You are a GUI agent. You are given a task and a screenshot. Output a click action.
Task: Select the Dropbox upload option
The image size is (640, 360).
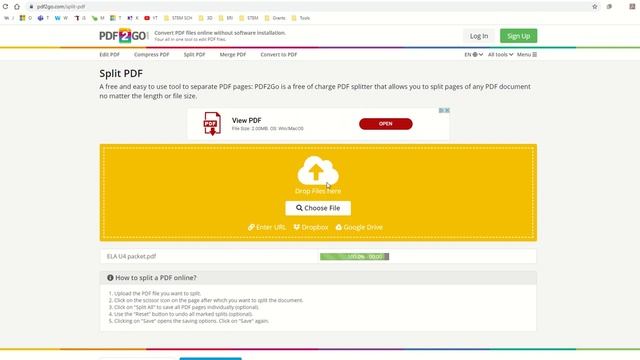coord(311,227)
